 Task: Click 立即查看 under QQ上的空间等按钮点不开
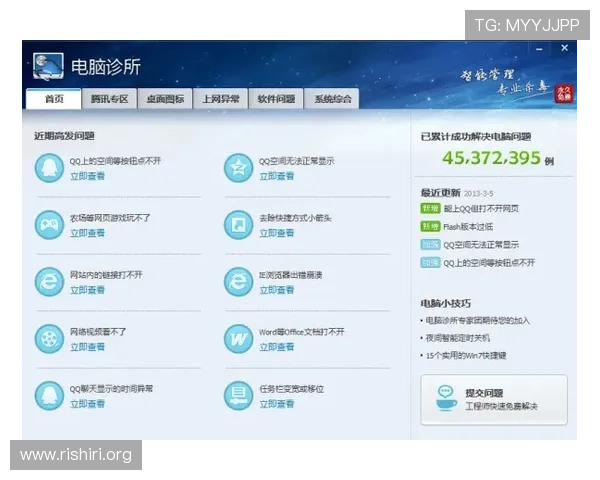[87, 176]
